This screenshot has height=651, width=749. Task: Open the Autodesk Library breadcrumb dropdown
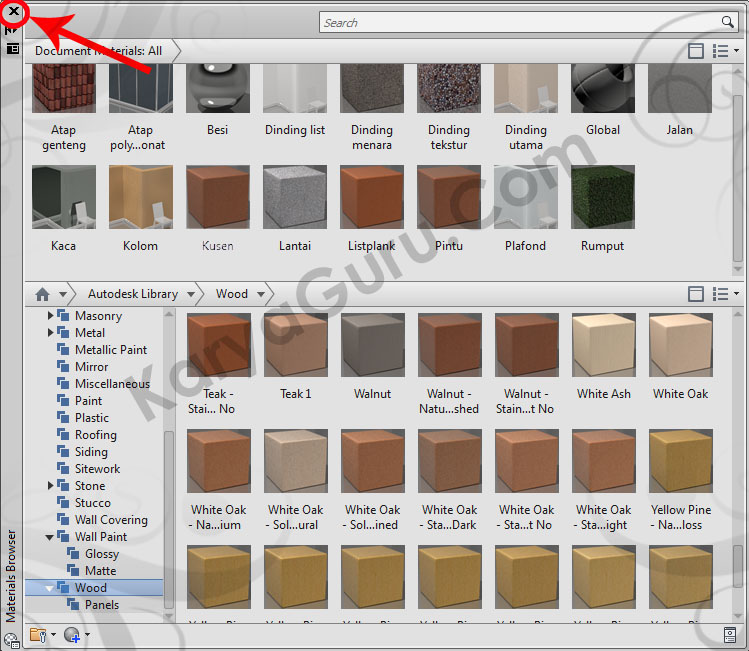(x=192, y=294)
